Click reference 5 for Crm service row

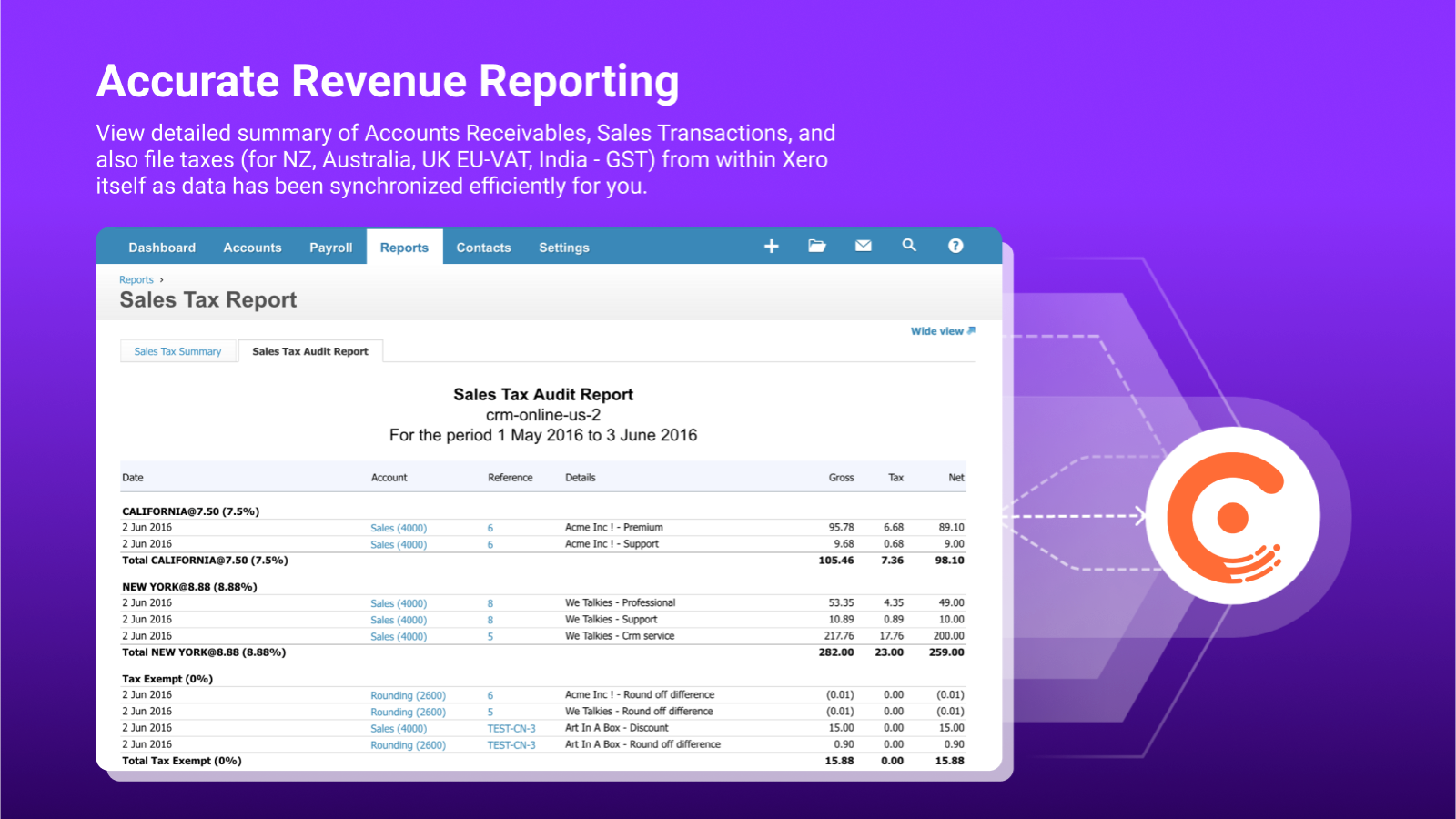coord(490,637)
